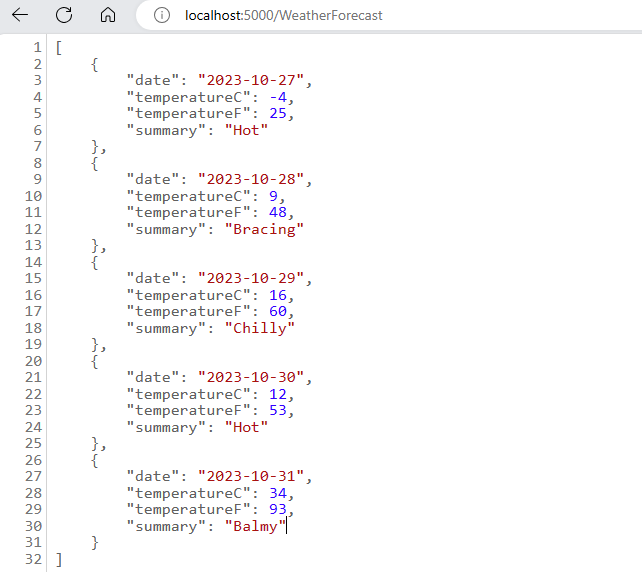
Task: Click the date value "2023-10-29"
Action: 254,279
